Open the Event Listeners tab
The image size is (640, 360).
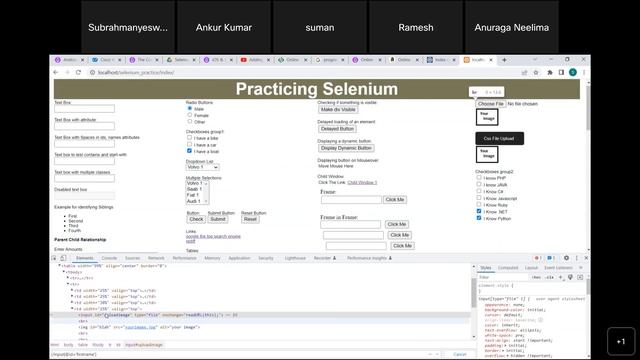click(558, 268)
